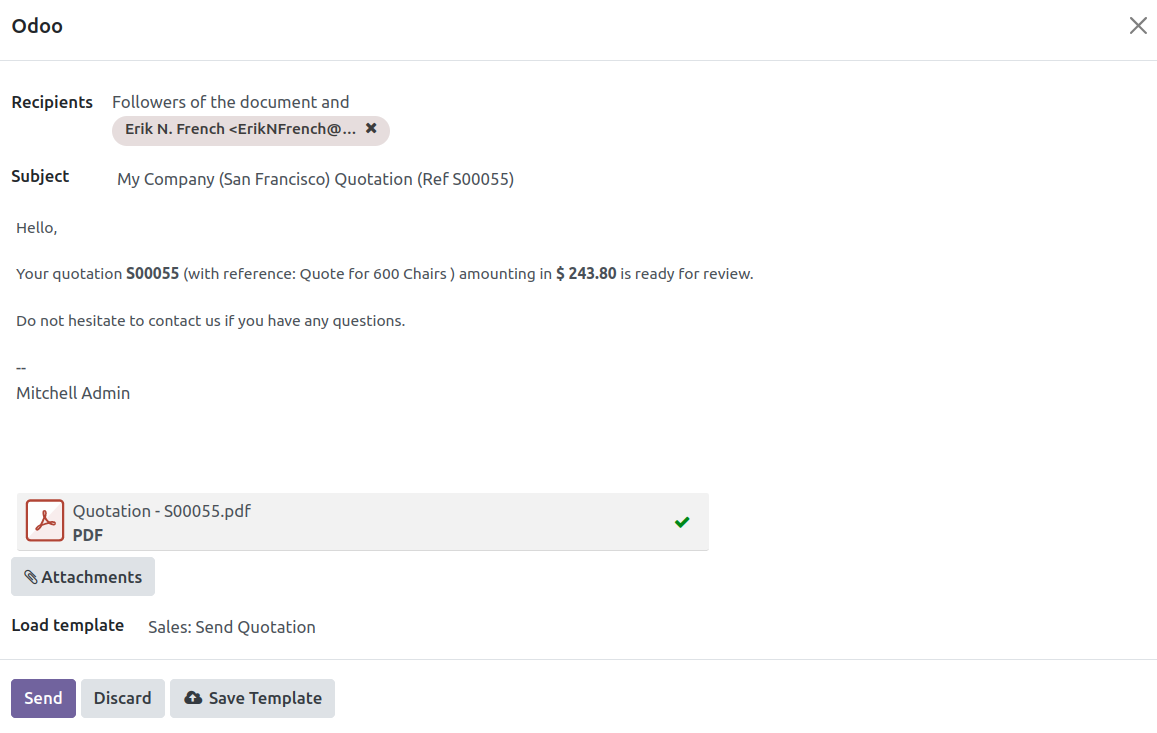This screenshot has width=1157, height=733.
Task: Close the Odoo dialog with X
Action: (1138, 26)
